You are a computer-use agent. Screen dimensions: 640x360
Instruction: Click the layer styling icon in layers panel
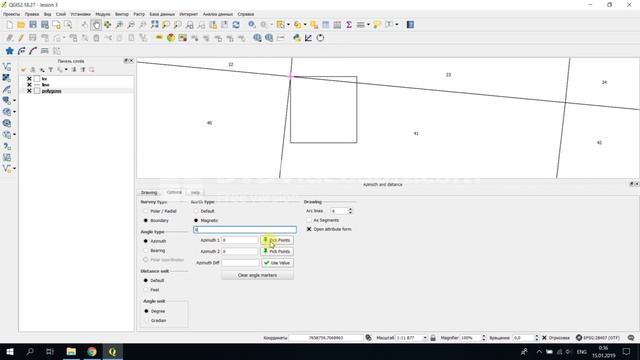pos(23,70)
